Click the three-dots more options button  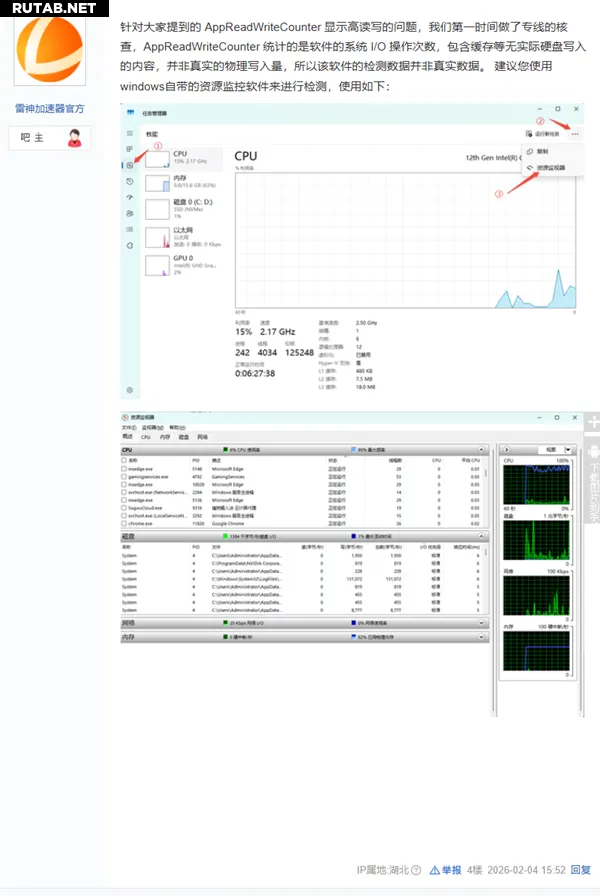(575, 133)
